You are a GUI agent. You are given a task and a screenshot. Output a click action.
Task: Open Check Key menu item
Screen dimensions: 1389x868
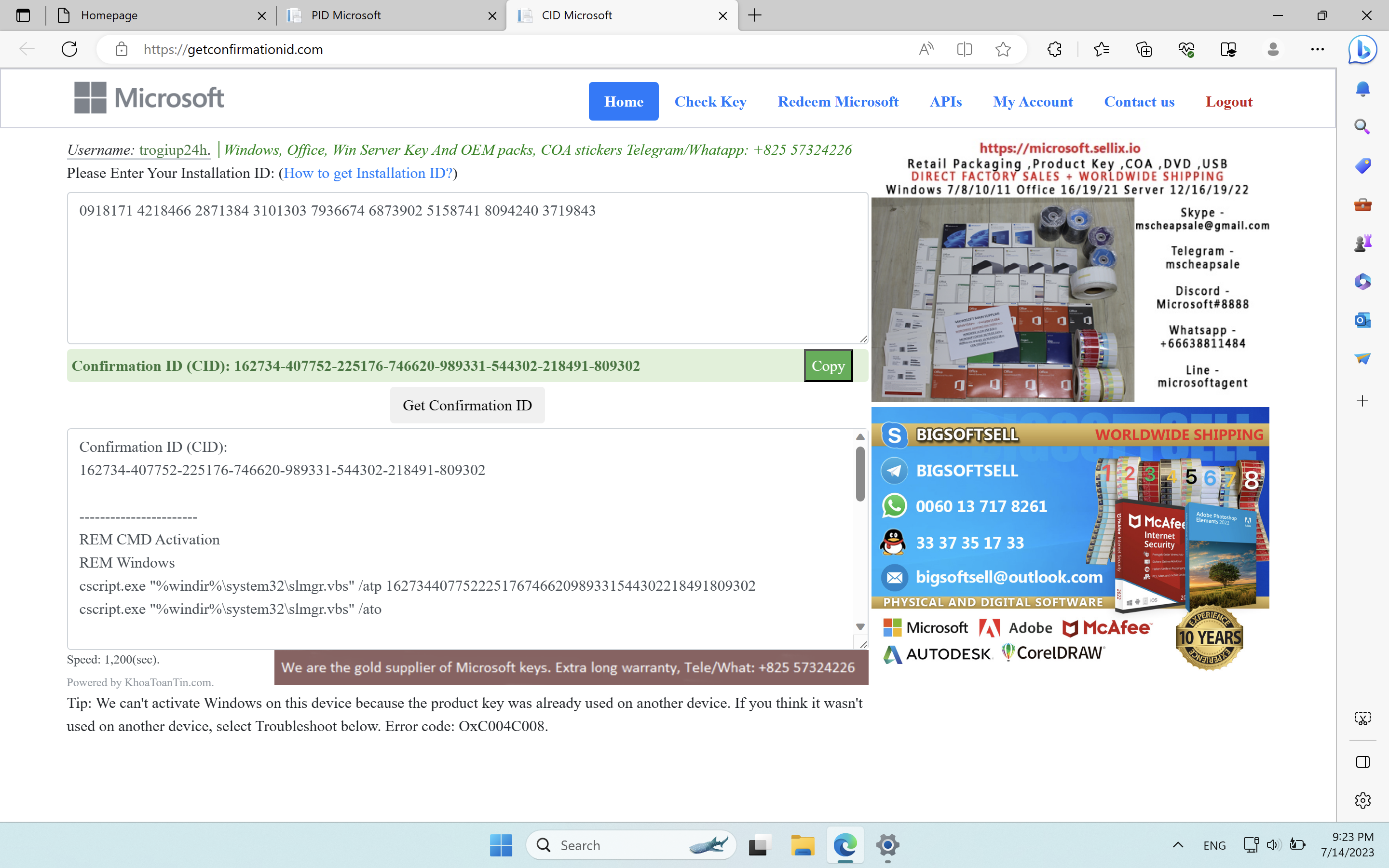coord(710,102)
